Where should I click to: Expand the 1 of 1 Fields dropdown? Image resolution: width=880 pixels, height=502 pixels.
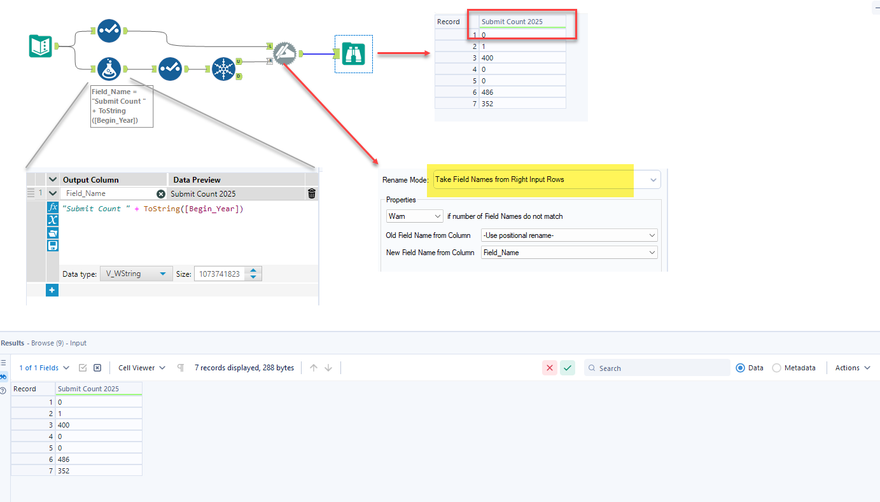click(x=44, y=368)
